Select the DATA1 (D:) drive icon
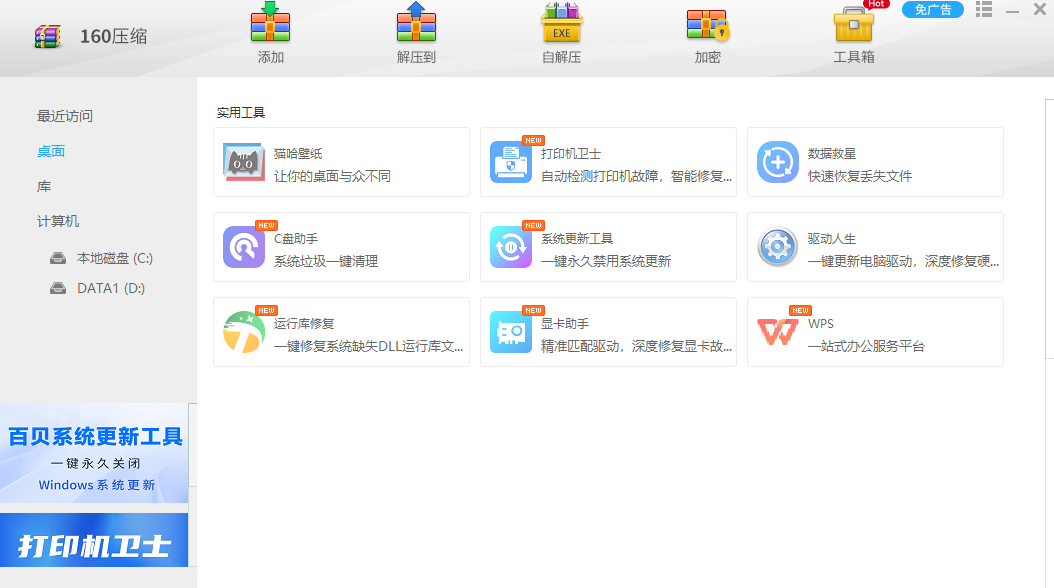Viewport: 1054px width, 588px height. point(58,288)
